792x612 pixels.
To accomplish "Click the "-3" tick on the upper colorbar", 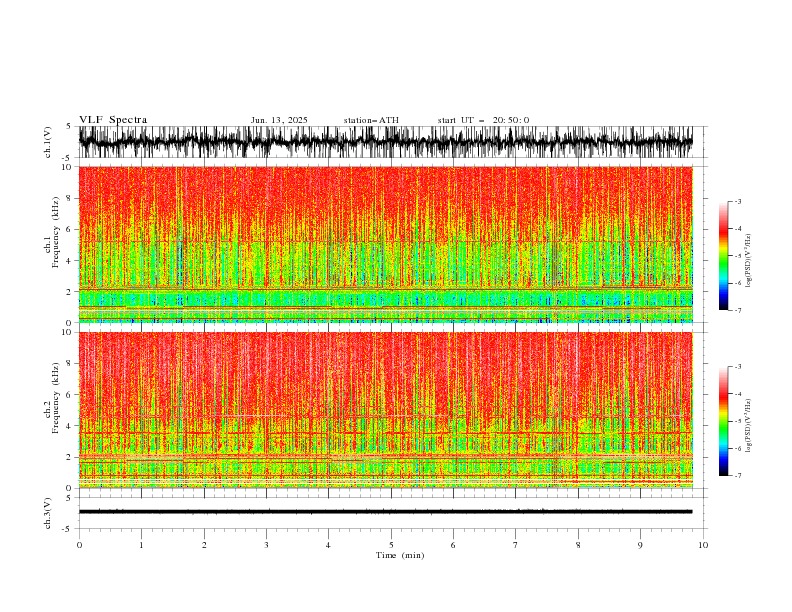I will click(738, 201).
